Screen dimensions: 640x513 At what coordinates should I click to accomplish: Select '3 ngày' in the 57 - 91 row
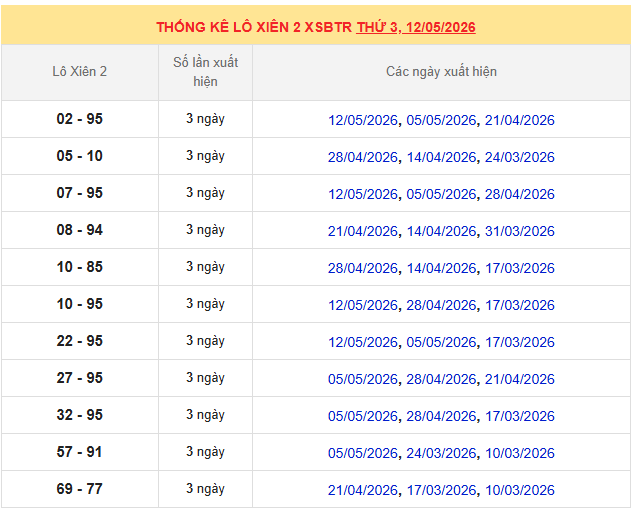205,452
